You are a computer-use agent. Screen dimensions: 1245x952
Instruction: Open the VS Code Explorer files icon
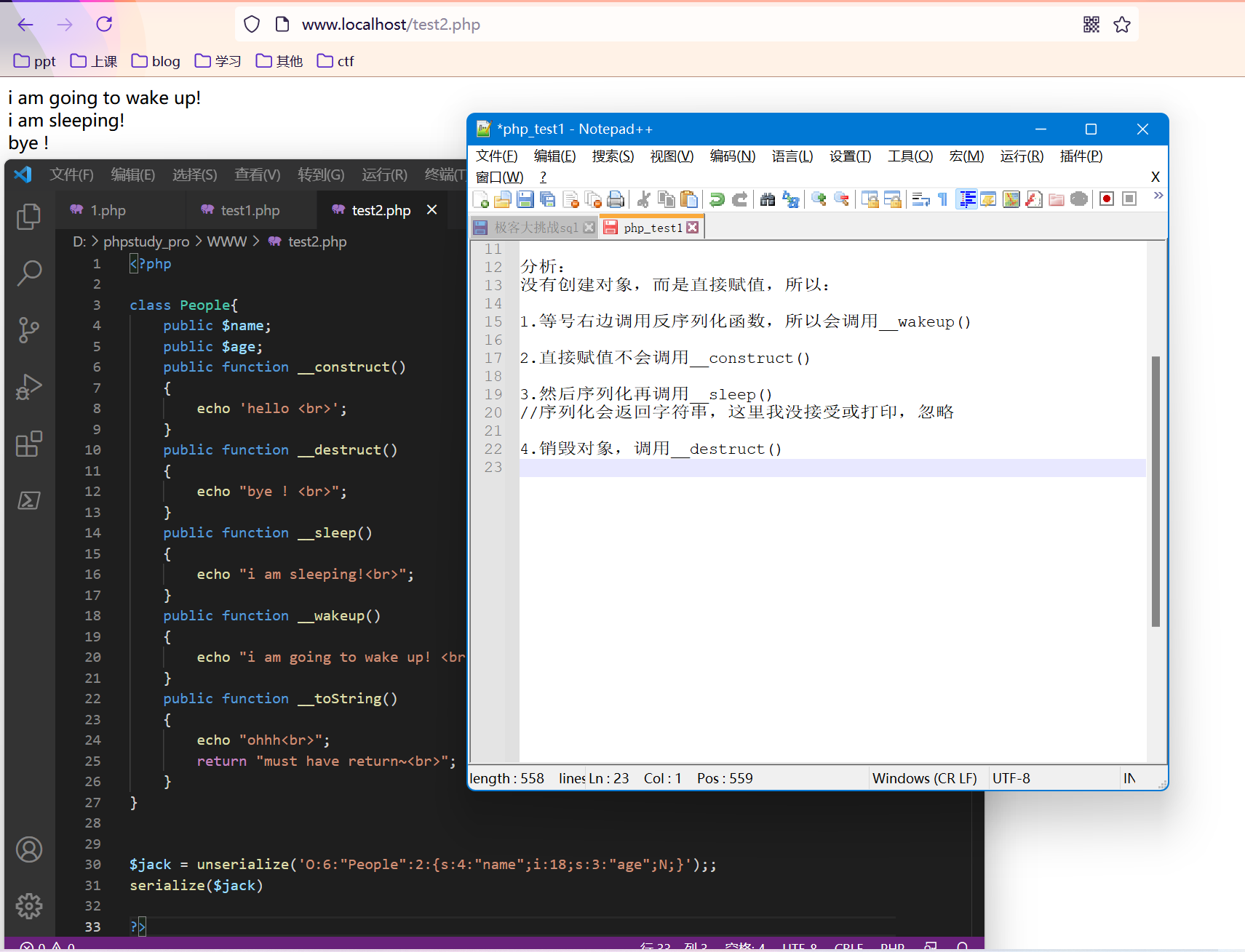tap(29, 216)
